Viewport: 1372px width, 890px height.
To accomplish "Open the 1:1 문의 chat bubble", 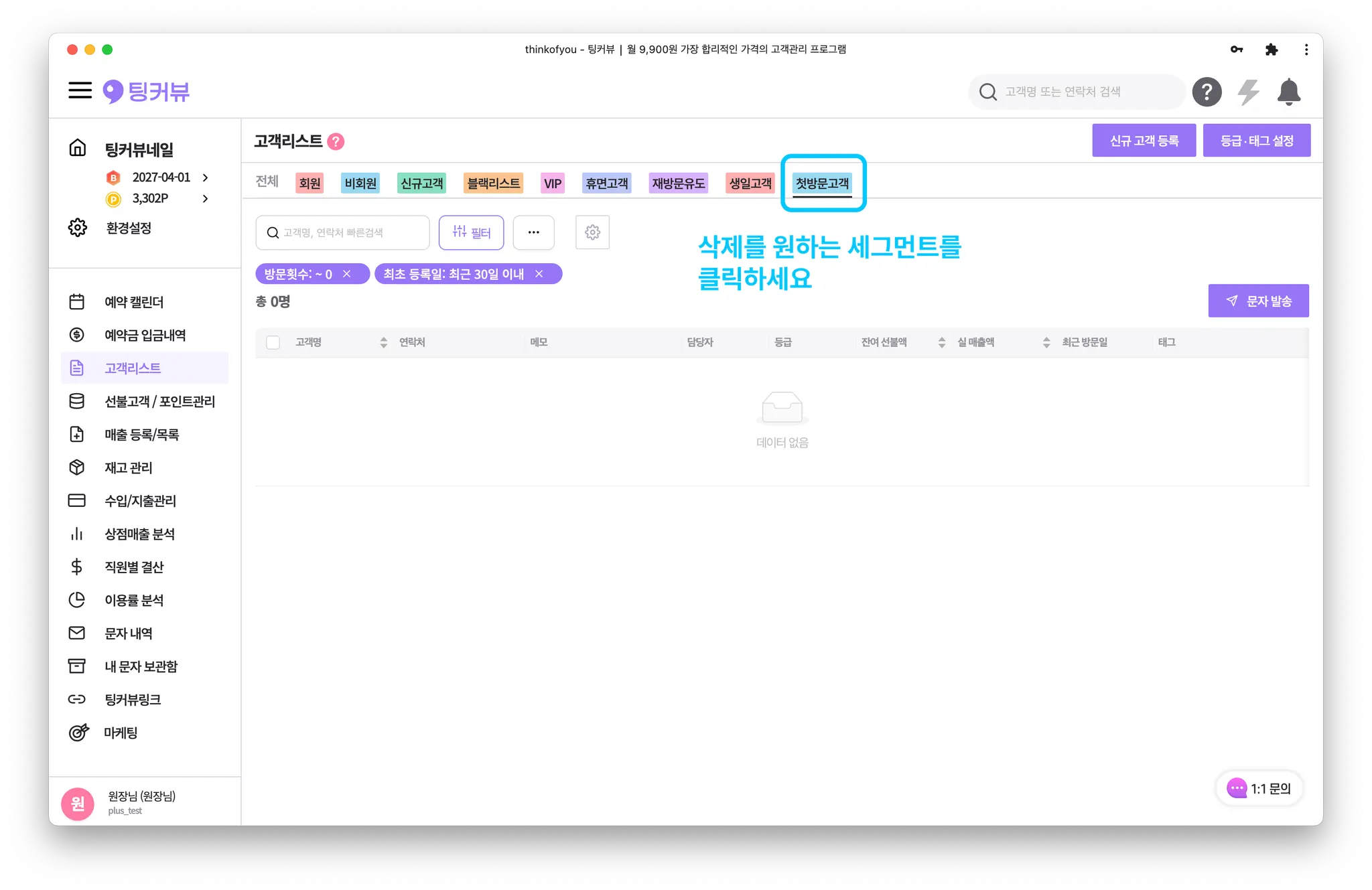I will 1258,788.
